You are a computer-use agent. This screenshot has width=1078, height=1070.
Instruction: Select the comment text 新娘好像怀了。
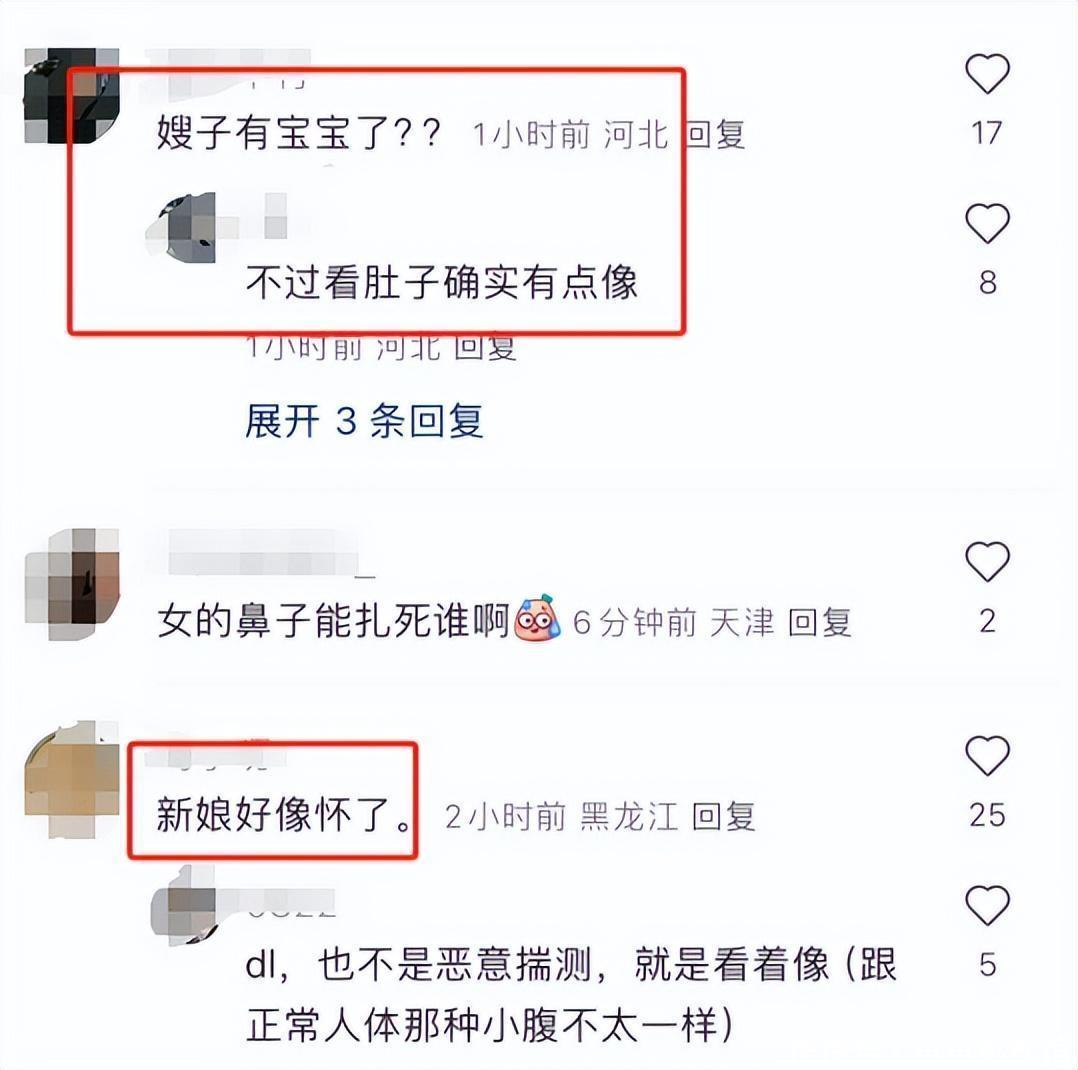[x=285, y=816]
